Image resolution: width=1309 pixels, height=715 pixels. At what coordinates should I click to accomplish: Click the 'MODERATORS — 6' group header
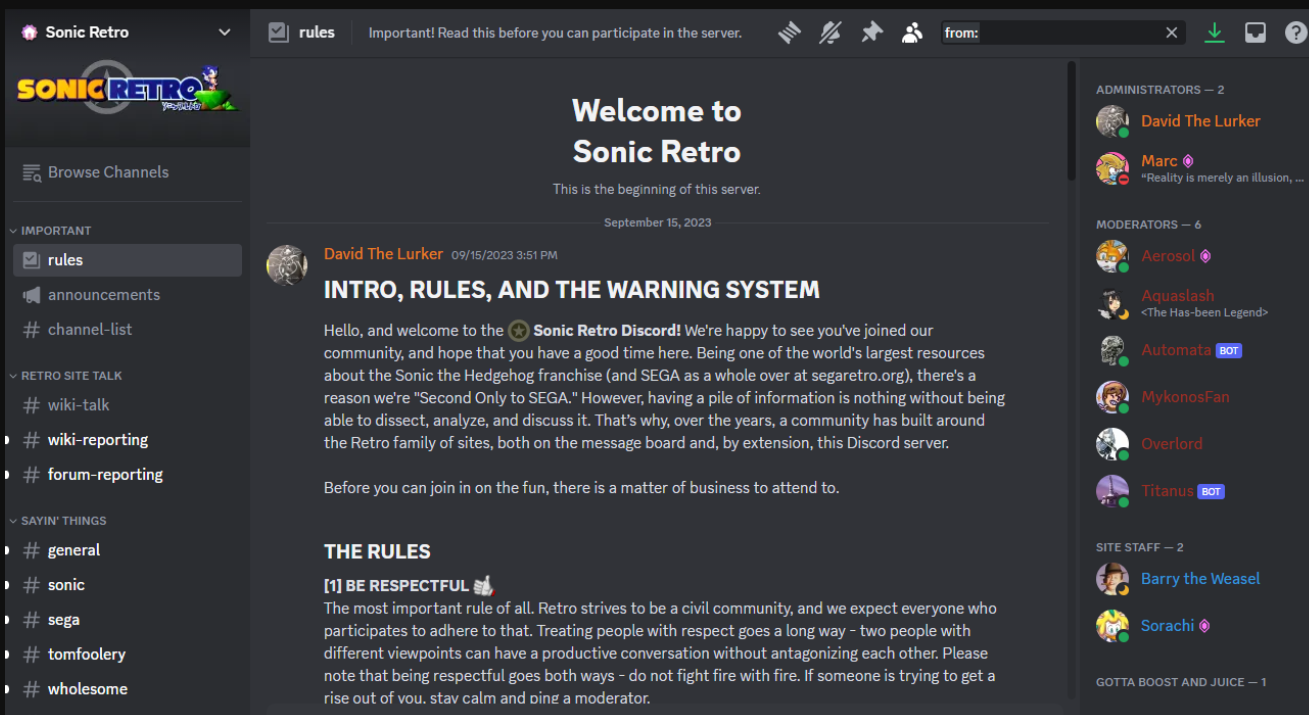1148,225
